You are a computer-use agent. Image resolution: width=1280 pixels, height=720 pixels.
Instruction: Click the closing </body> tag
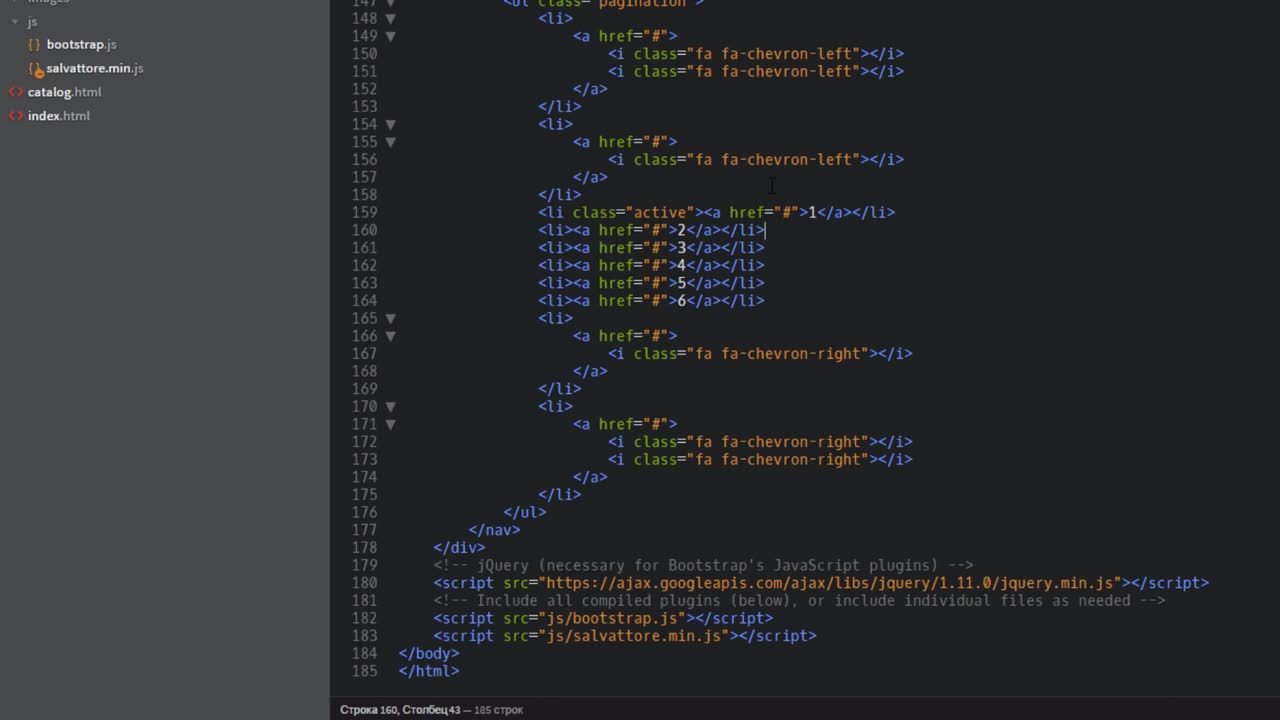(x=429, y=654)
